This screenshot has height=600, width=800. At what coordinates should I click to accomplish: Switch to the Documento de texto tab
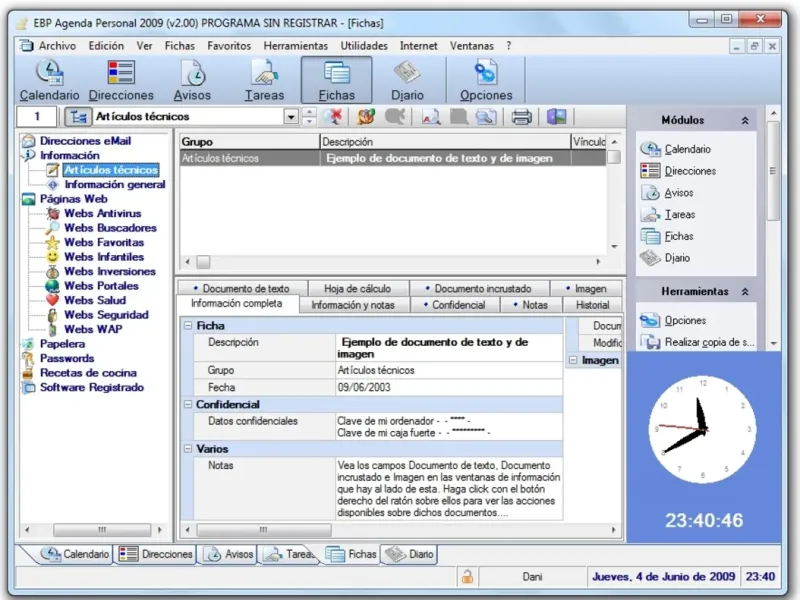click(242, 288)
